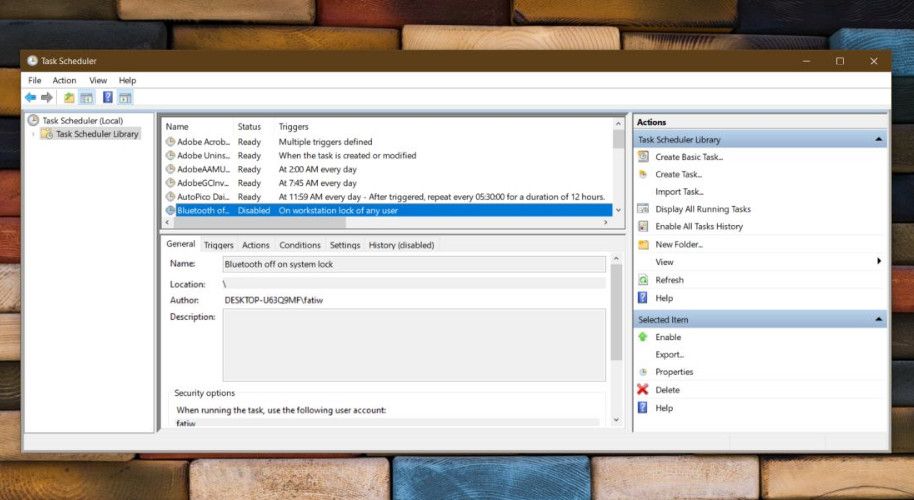This screenshot has height=500, width=914.
Task: Expand the Task Scheduler Library tree node
Action: pos(33,134)
